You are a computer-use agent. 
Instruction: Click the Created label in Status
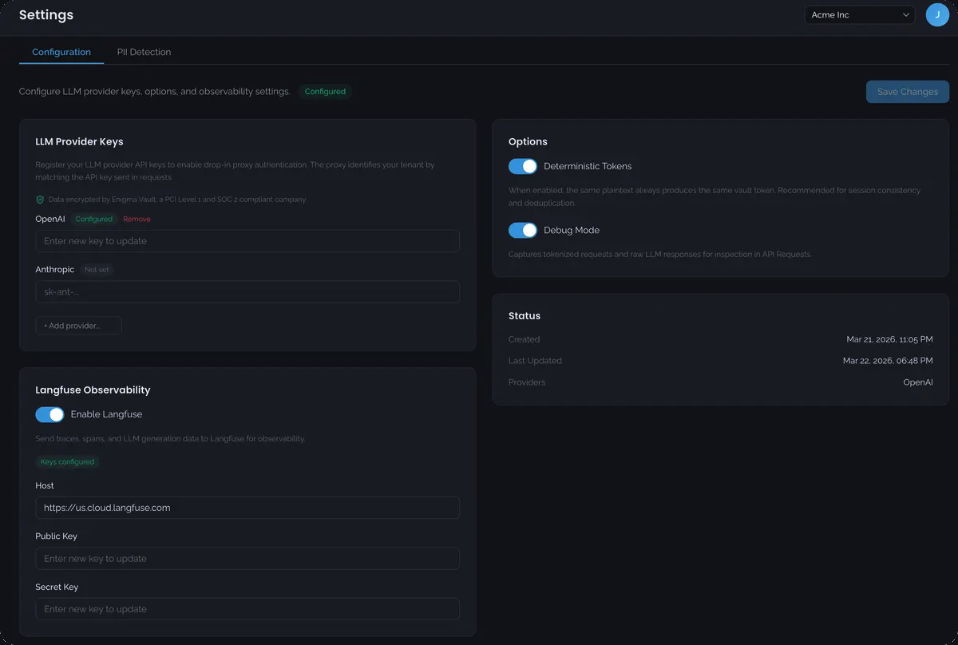click(x=524, y=339)
